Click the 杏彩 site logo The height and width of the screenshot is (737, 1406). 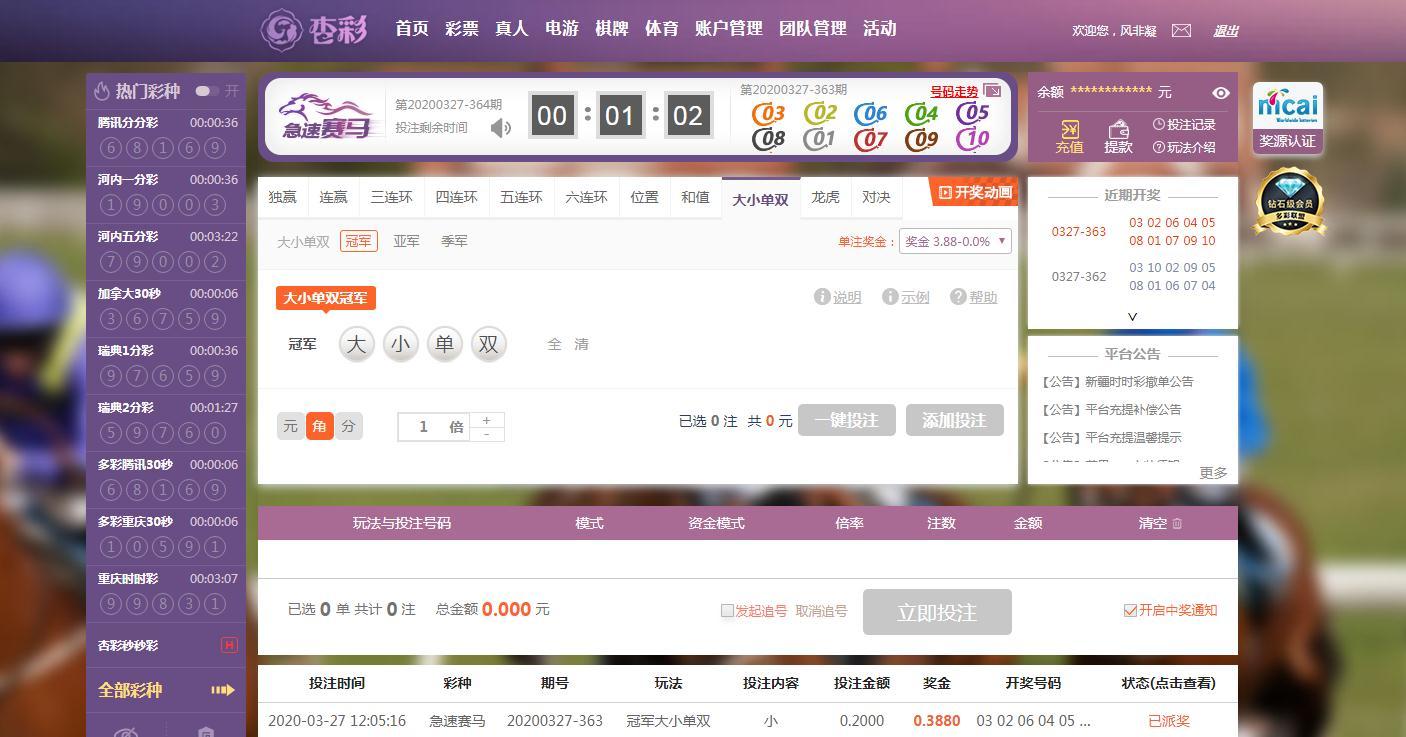click(x=314, y=29)
